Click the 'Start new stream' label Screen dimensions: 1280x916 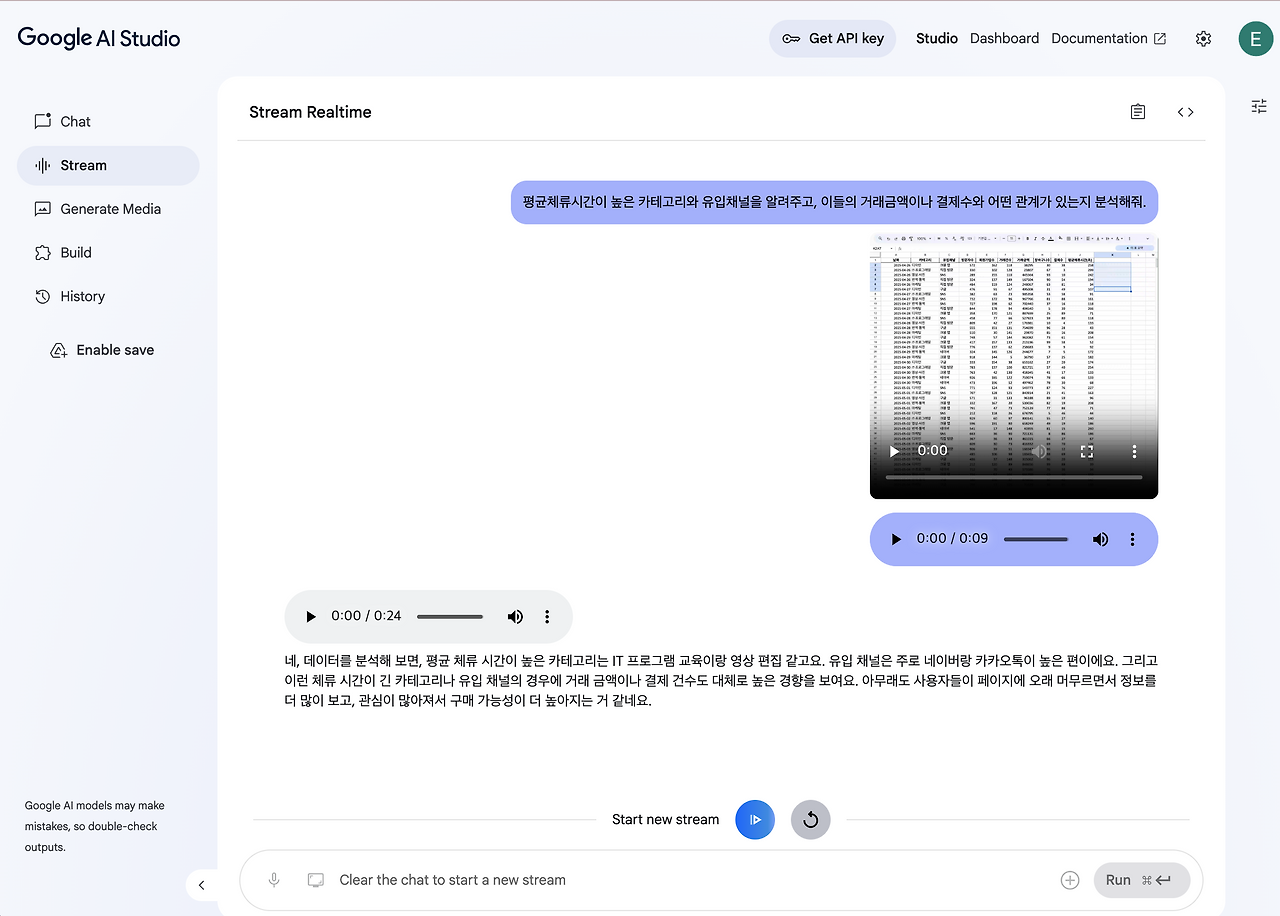[665, 820]
